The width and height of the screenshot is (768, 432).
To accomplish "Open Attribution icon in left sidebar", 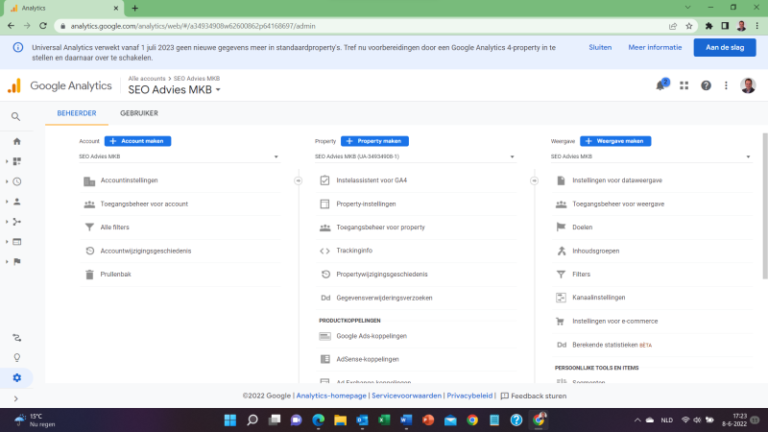I will pos(17,338).
